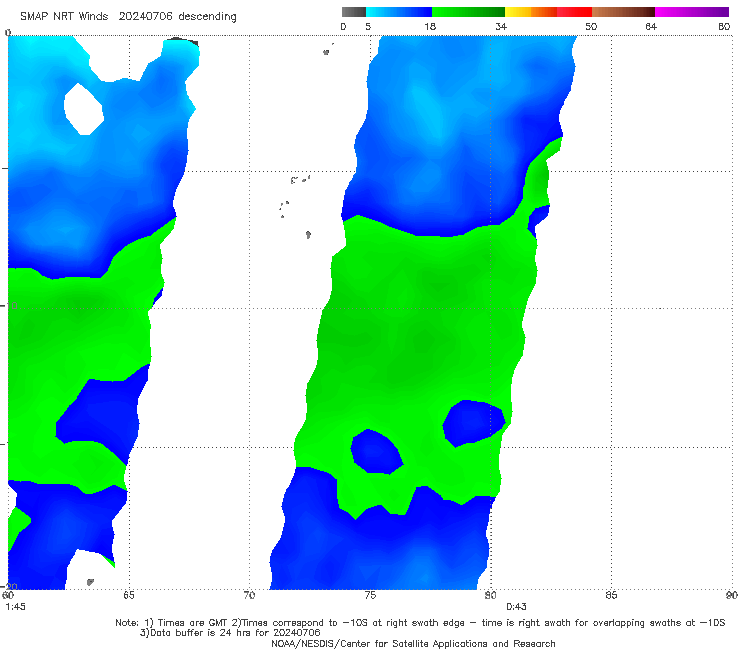Click the colorbar label '64'
The image size is (740, 650).
coord(651,26)
